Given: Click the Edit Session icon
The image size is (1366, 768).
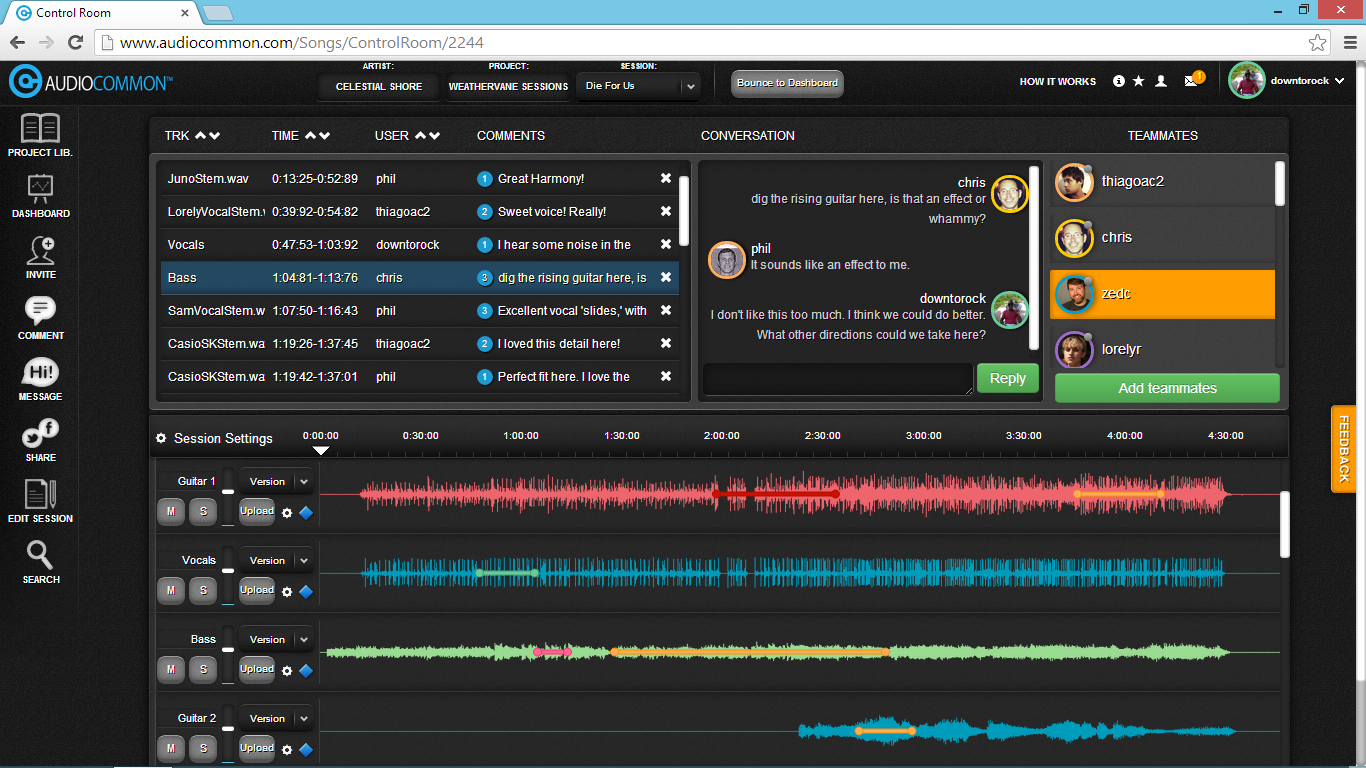Looking at the screenshot, I should (40, 495).
